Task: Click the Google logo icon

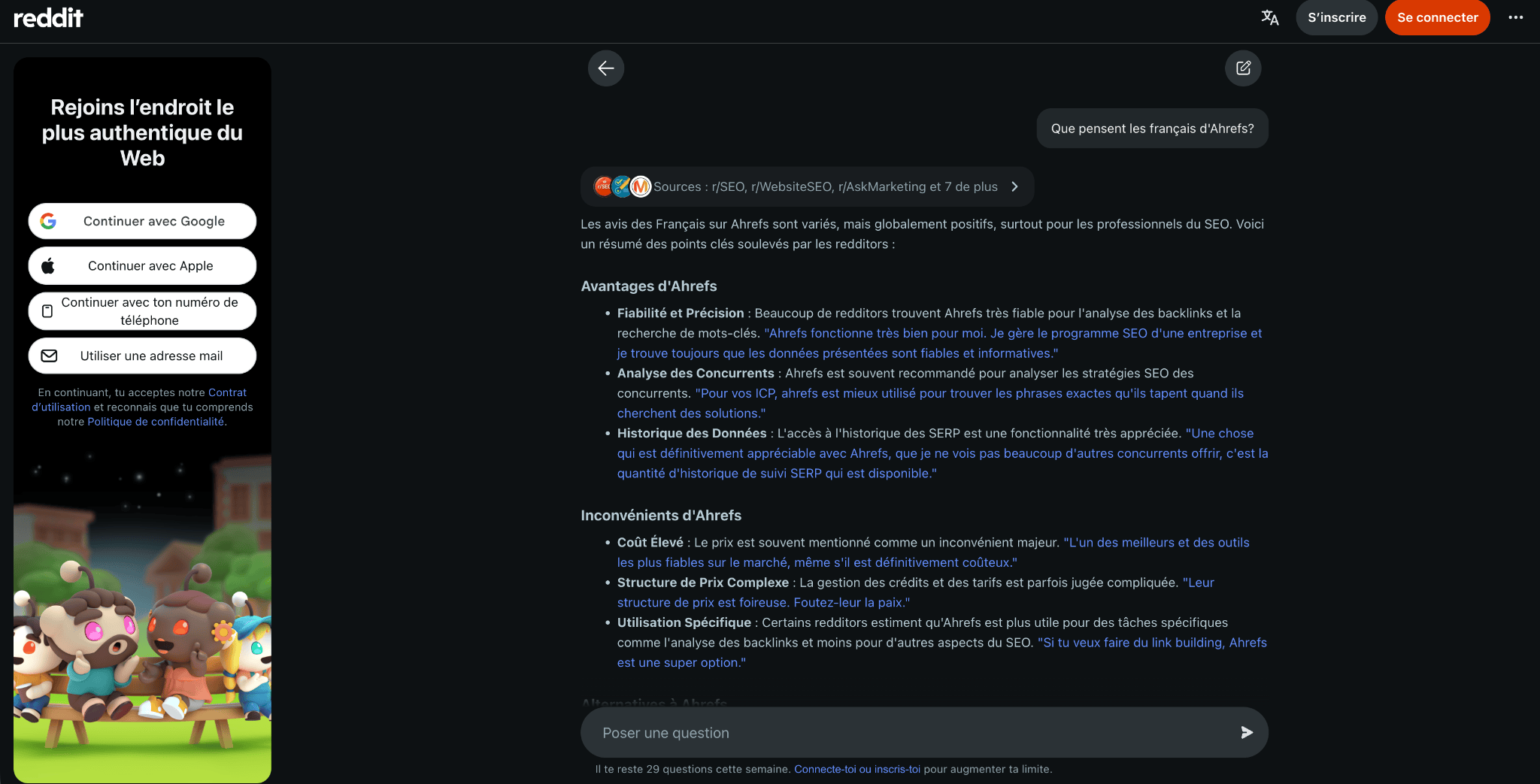Action: [48, 221]
